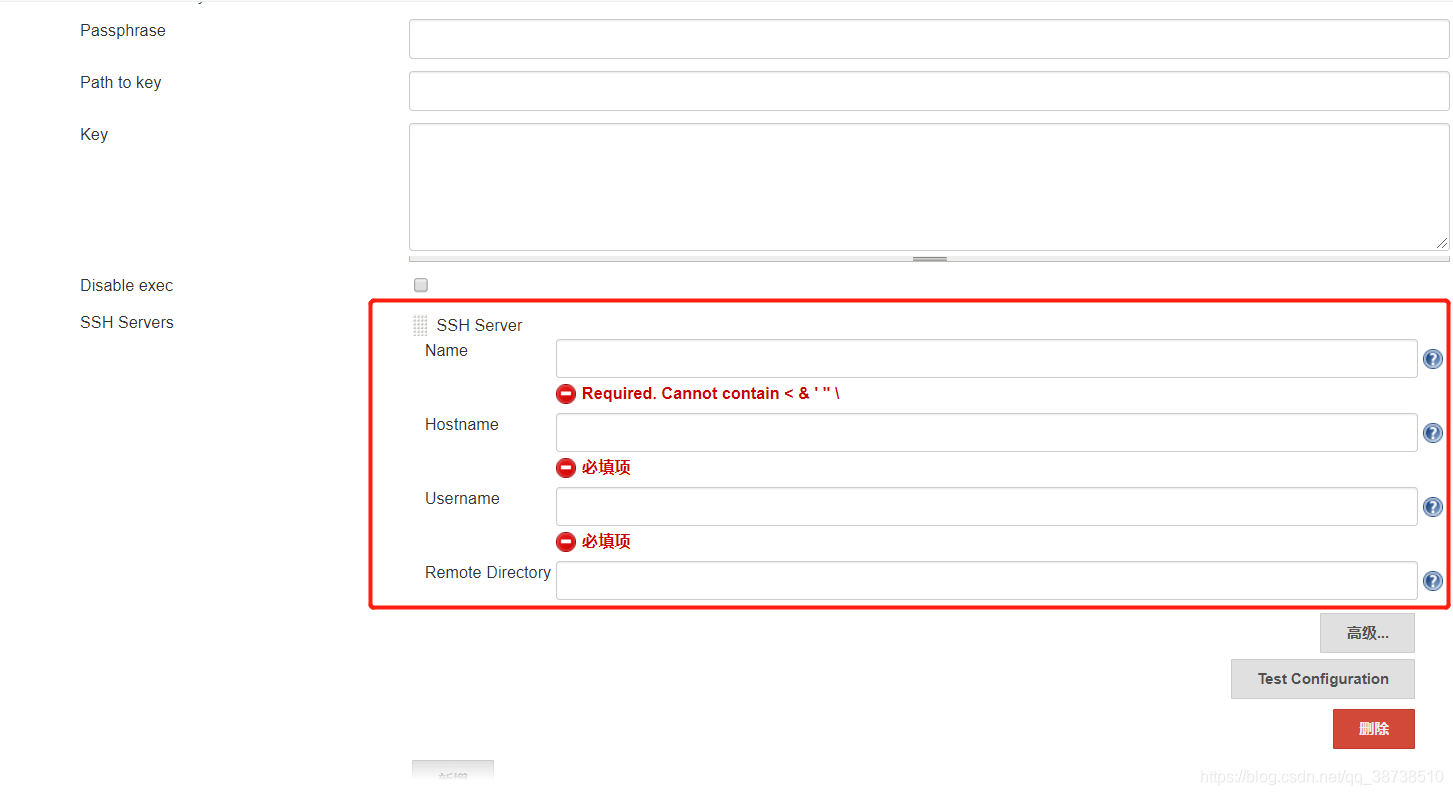Click the SSH Server drag handle
This screenshot has width=1453, height=795.
coord(420,324)
